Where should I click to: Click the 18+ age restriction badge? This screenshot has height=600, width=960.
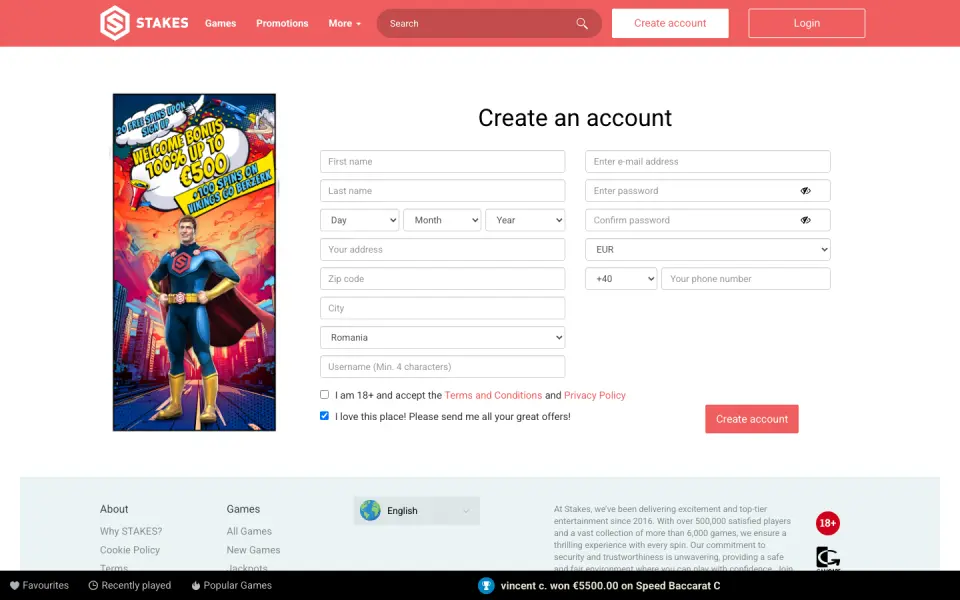pyautogui.click(x=828, y=523)
